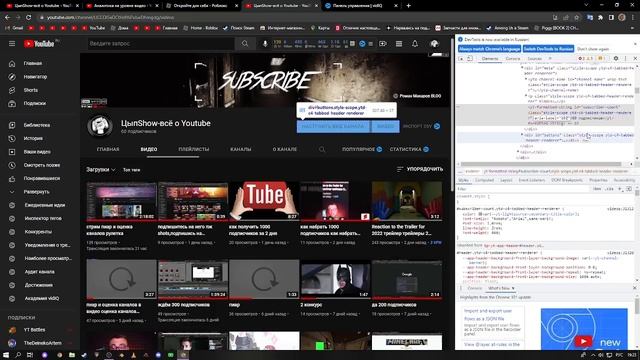Switch to the Каналы channel tab

(x=241, y=149)
